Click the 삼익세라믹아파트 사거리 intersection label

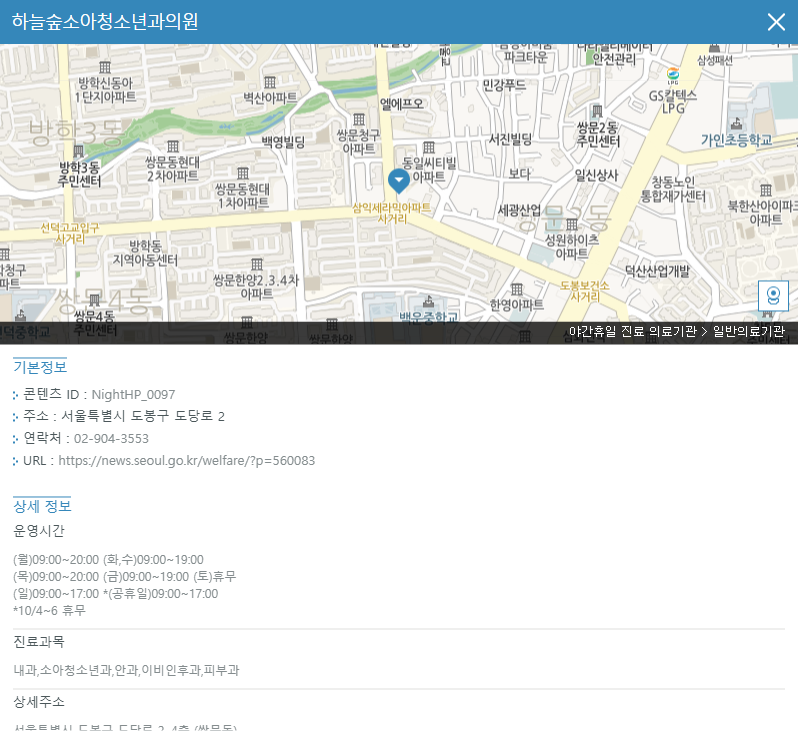point(391,213)
